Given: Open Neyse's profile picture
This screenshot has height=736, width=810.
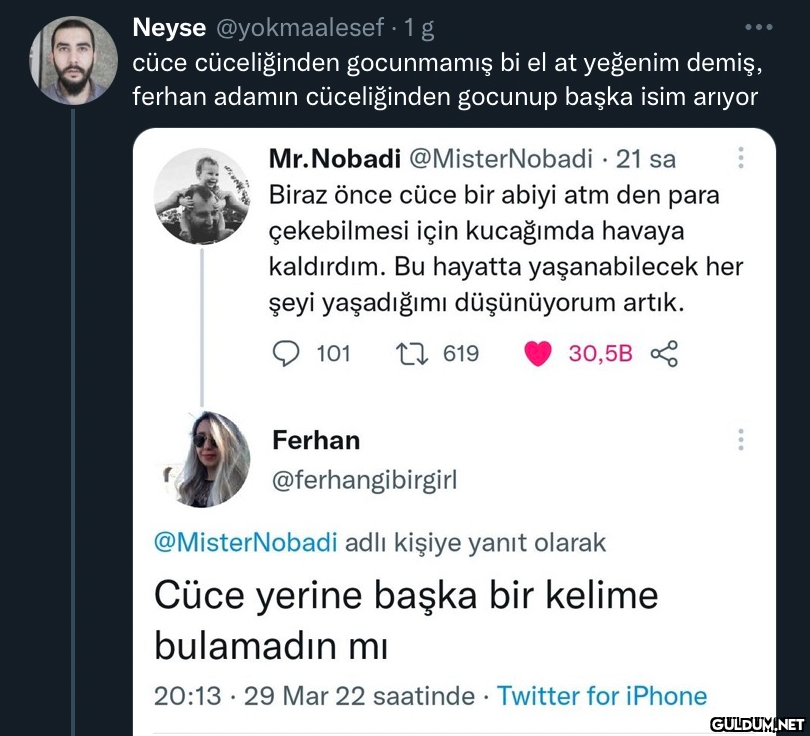Looking at the screenshot, I should 70,61.
